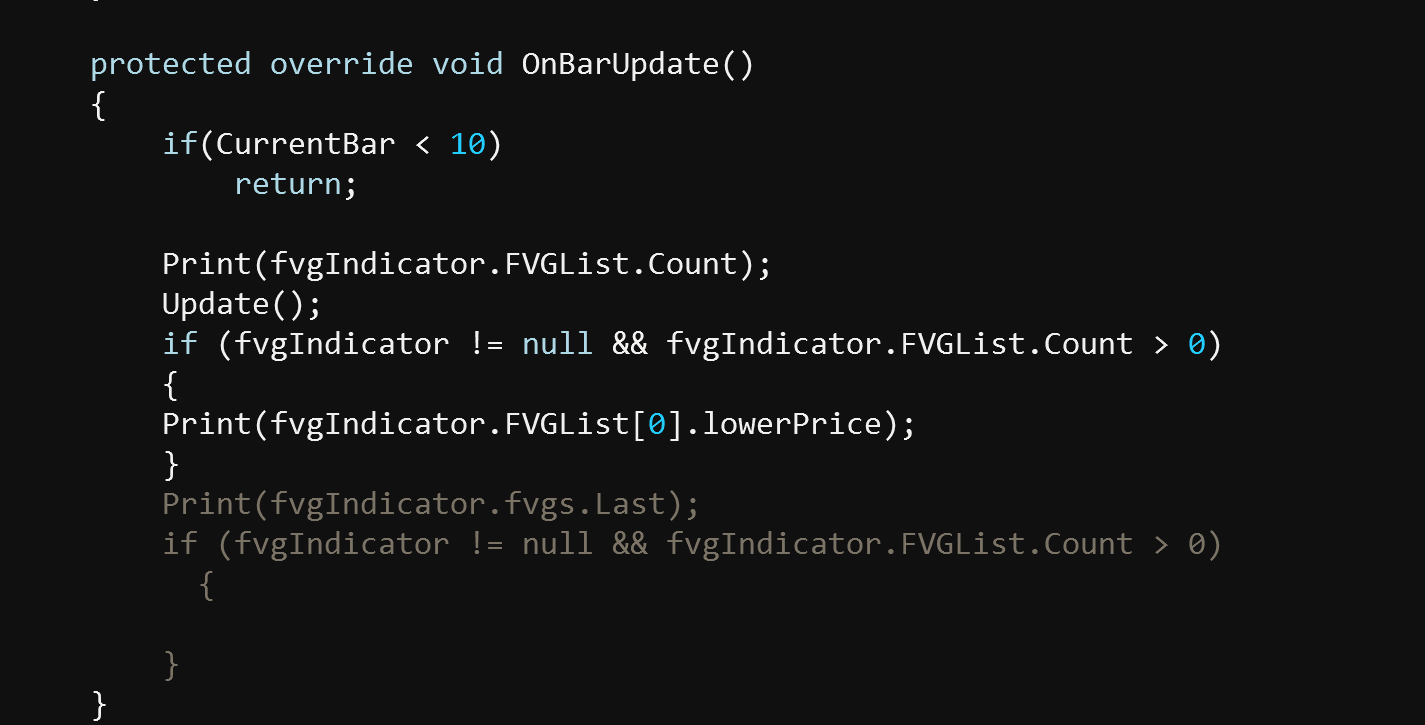Click the CurrentBar identifier
This screenshot has width=1425, height=725.
pyautogui.click(x=305, y=144)
